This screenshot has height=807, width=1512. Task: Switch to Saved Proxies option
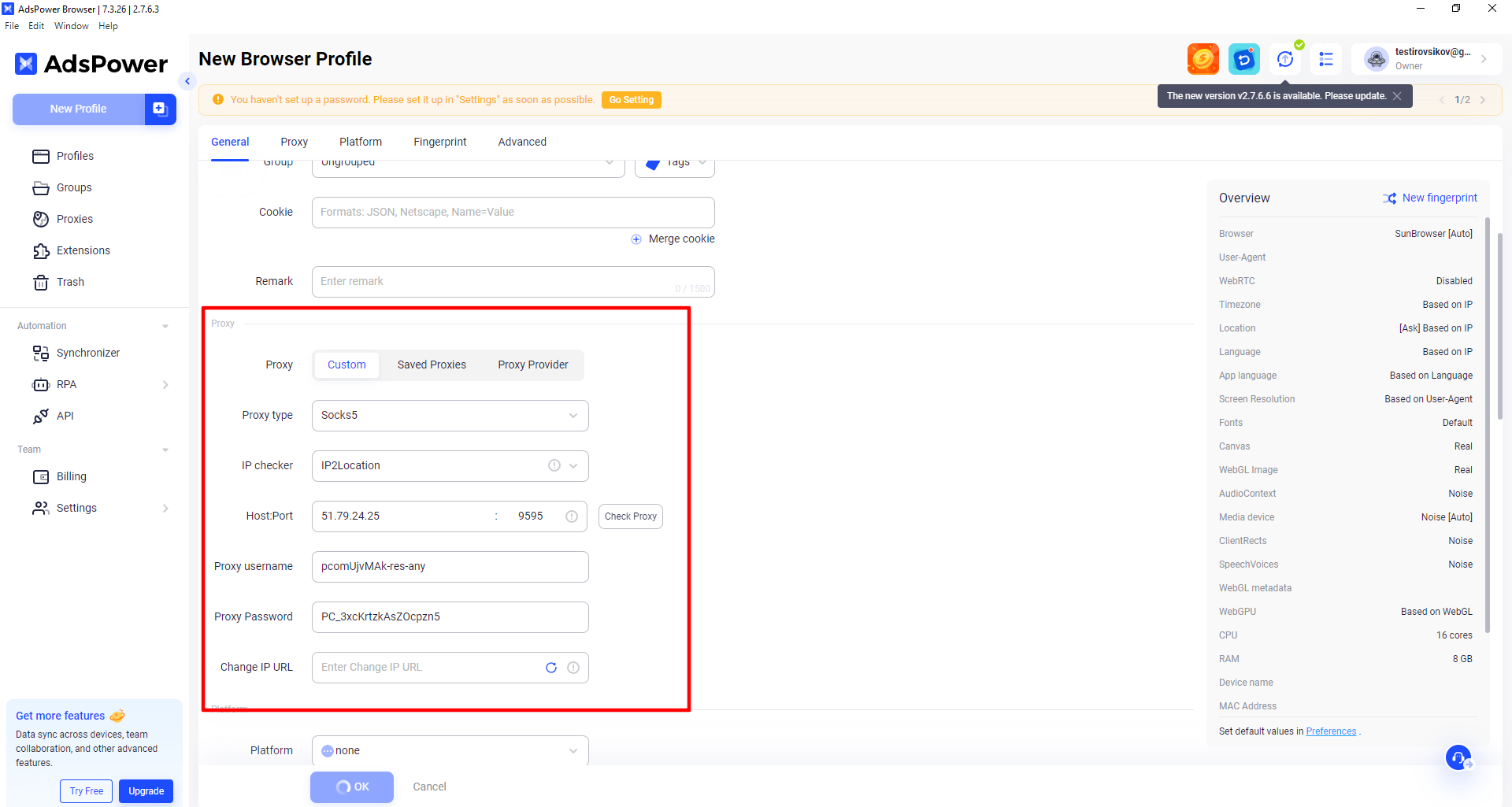click(x=432, y=365)
